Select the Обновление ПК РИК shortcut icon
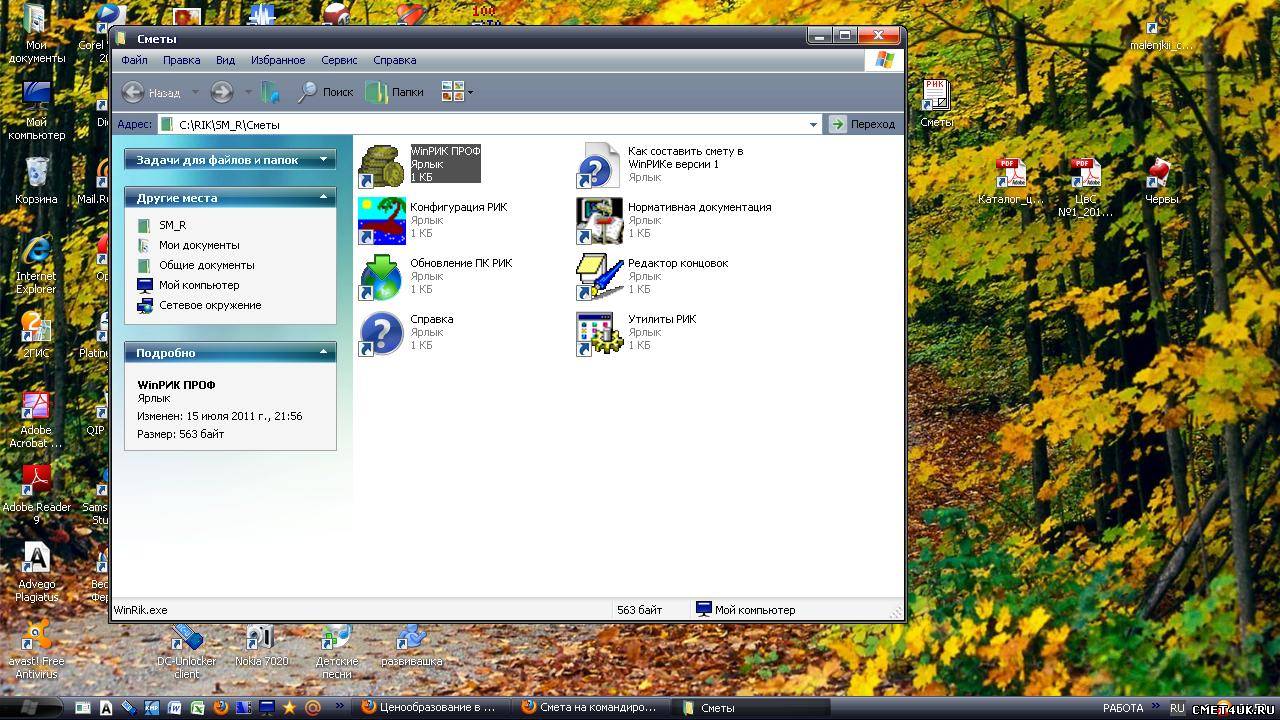The width and height of the screenshot is (1280, 720). [x=381, y=277]
